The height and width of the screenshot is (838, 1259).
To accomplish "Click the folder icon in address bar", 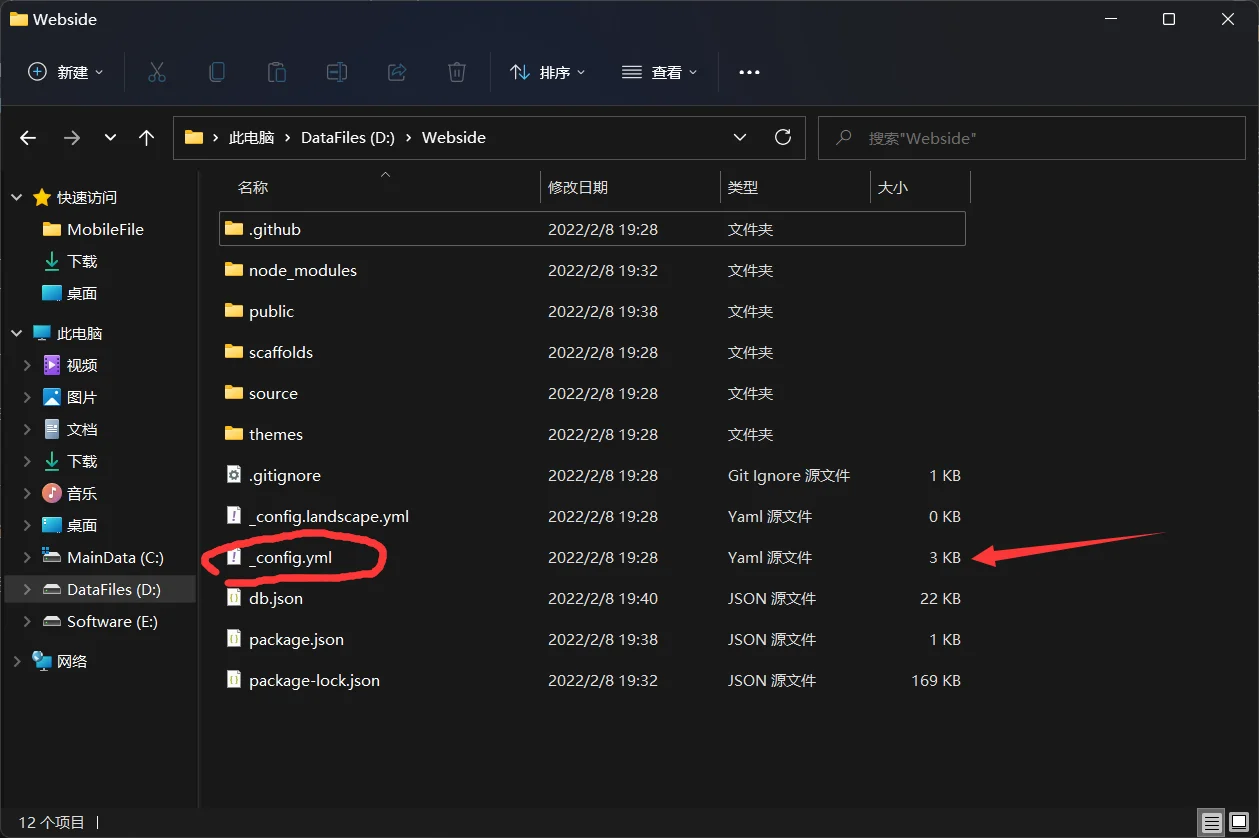I will pos(194,138).
